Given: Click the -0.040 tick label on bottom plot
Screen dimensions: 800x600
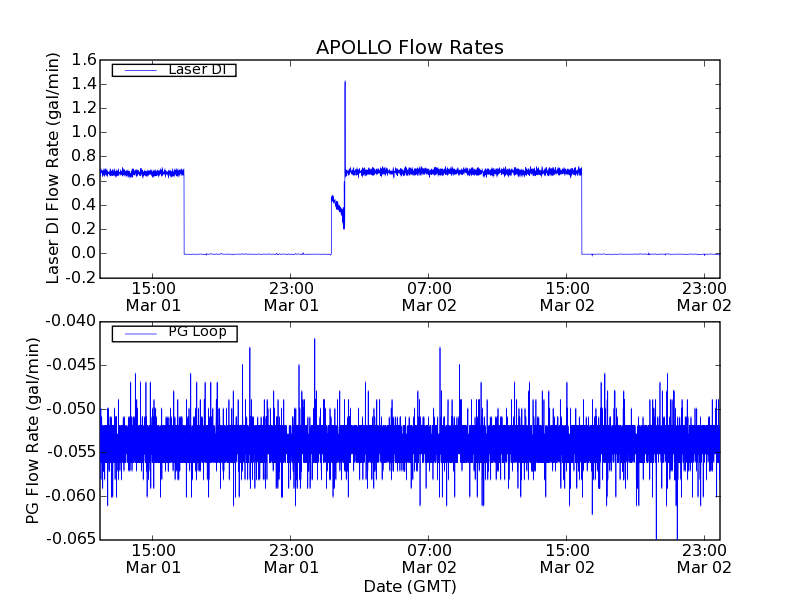Looking at the screenshot, I should pyautogui.click(x=71, y=321).
